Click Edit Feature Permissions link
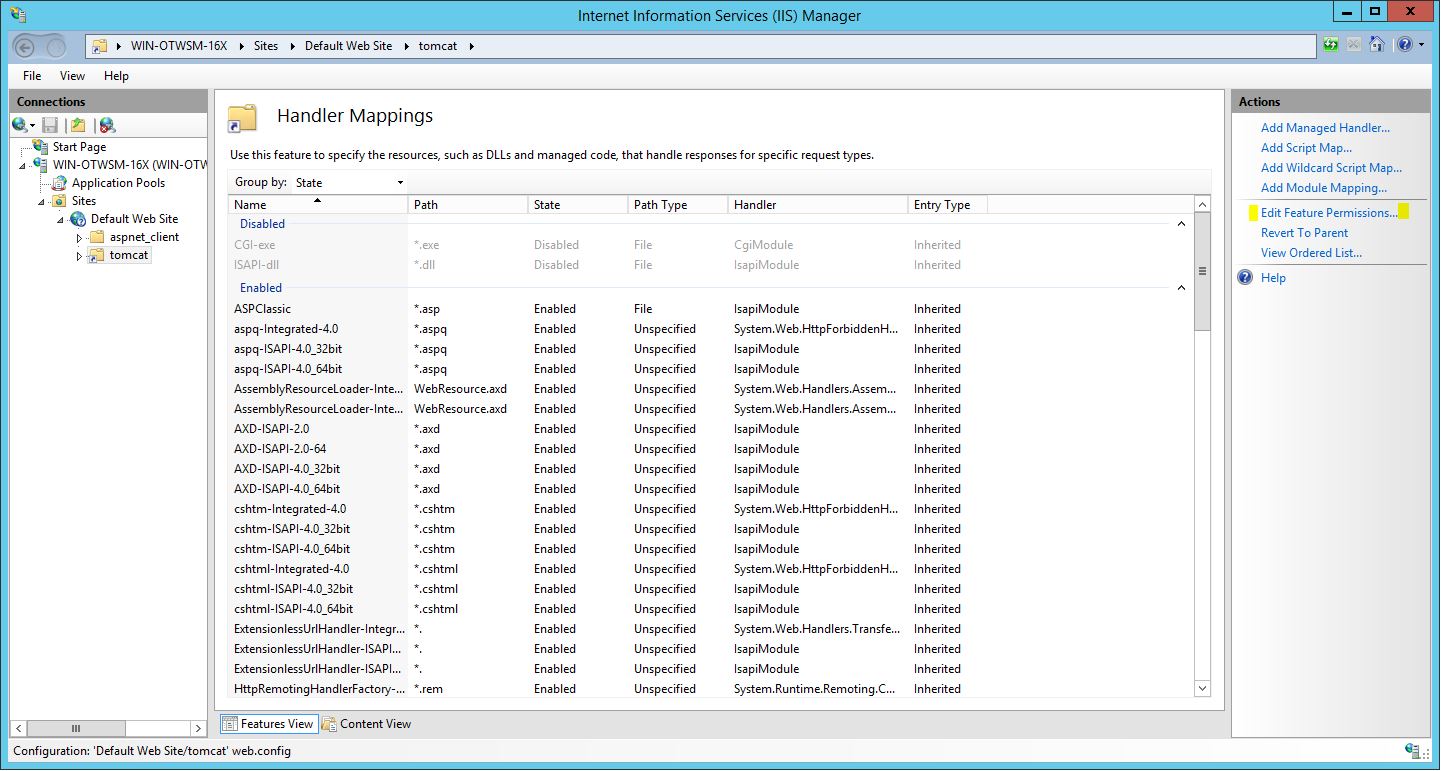Image resolution: width=1441 pixels, height=771 pixels. click(x=1329, y=213)
